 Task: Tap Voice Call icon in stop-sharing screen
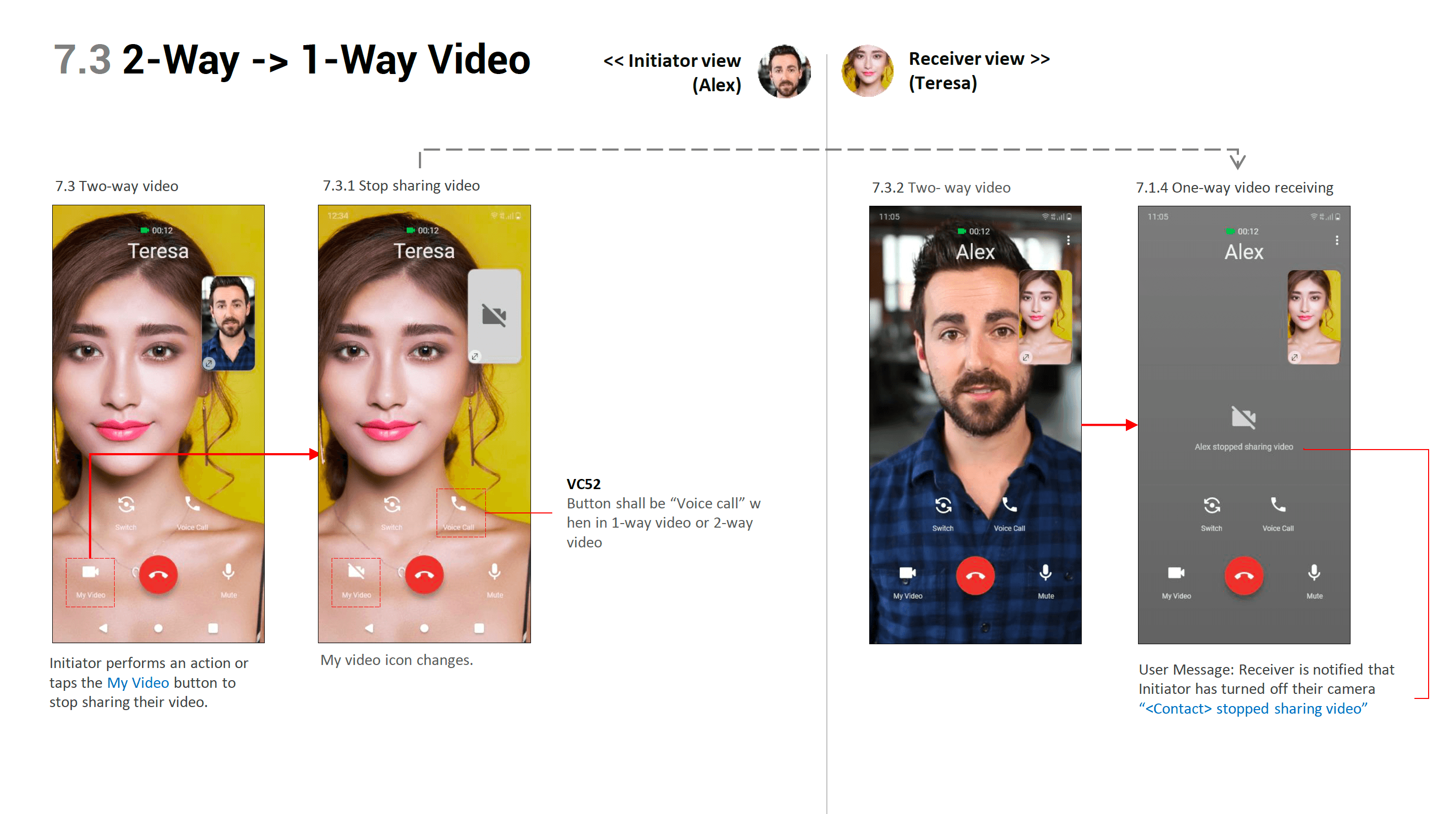[458, 503]
